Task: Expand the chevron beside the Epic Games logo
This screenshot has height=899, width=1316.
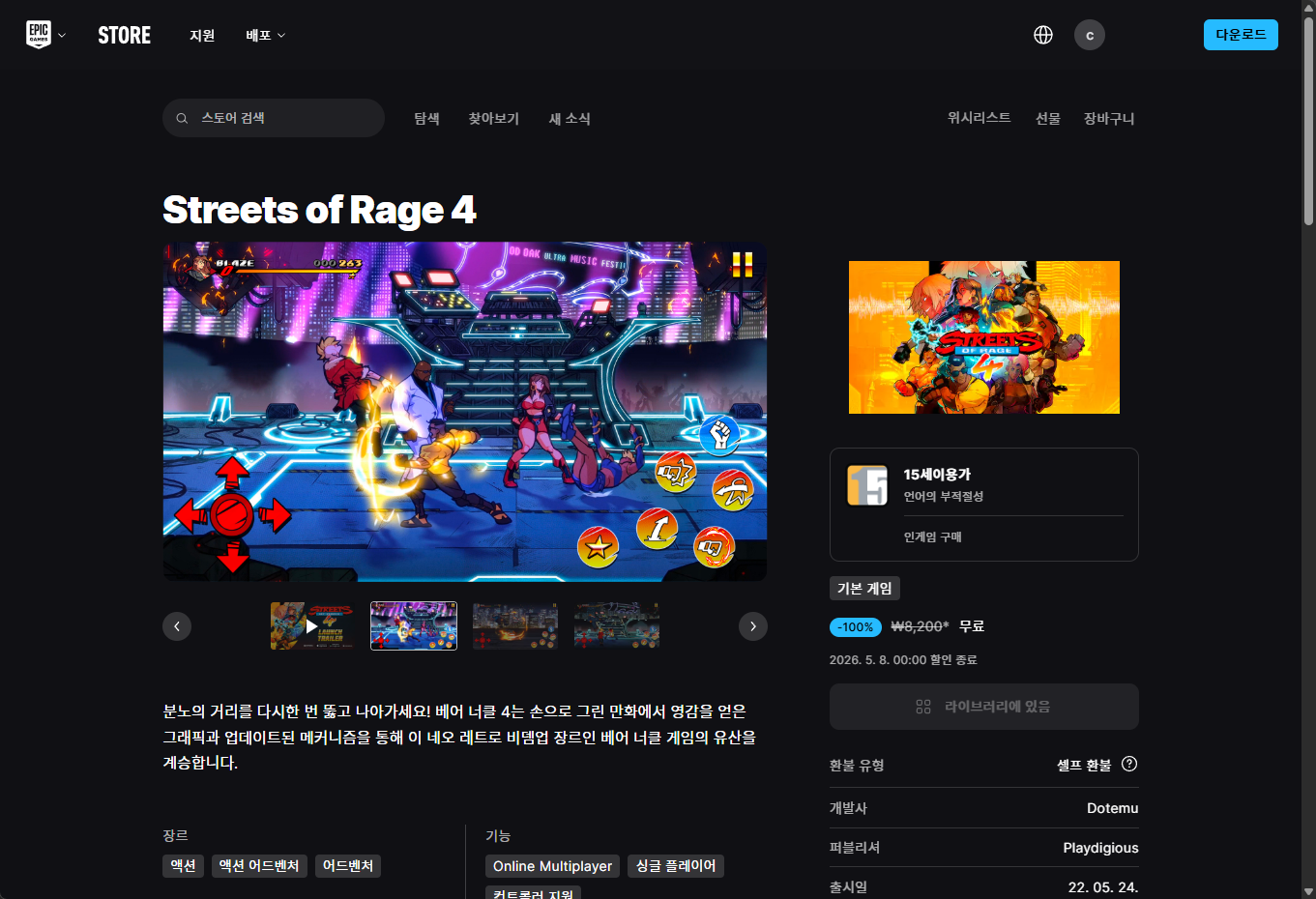Action: coord(62,36)
